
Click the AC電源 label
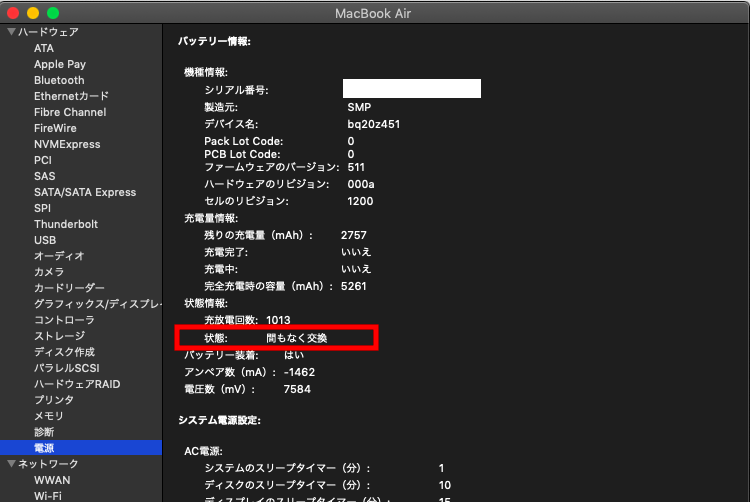coord(204,451)
